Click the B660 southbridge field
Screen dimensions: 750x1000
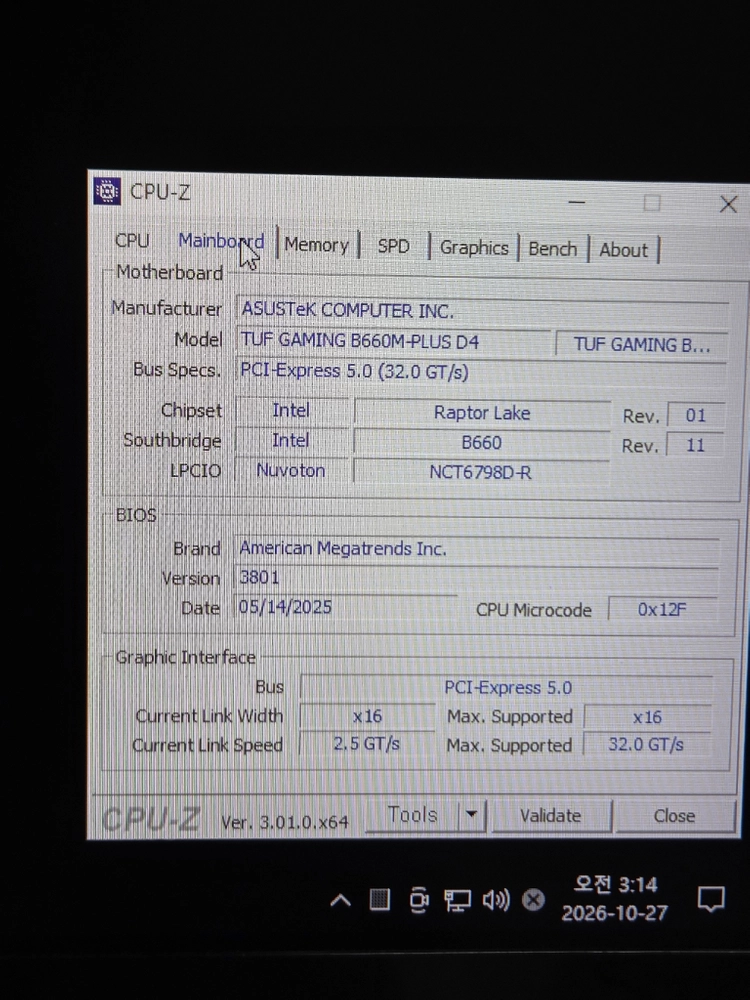click(482, 443)
